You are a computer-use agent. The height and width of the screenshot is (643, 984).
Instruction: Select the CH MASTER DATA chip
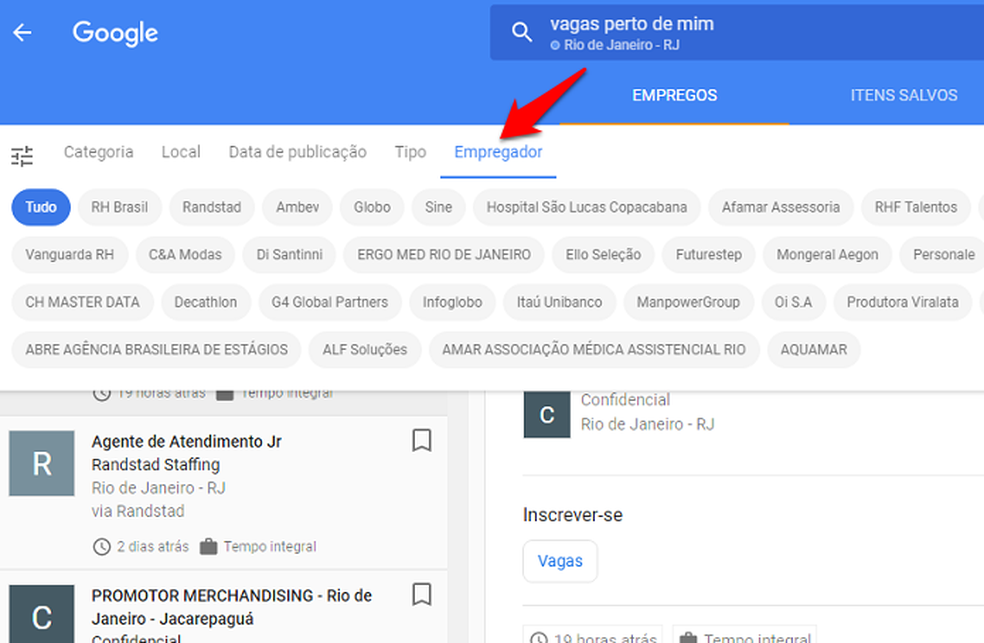pyautogui.click(x=82, y=302)
